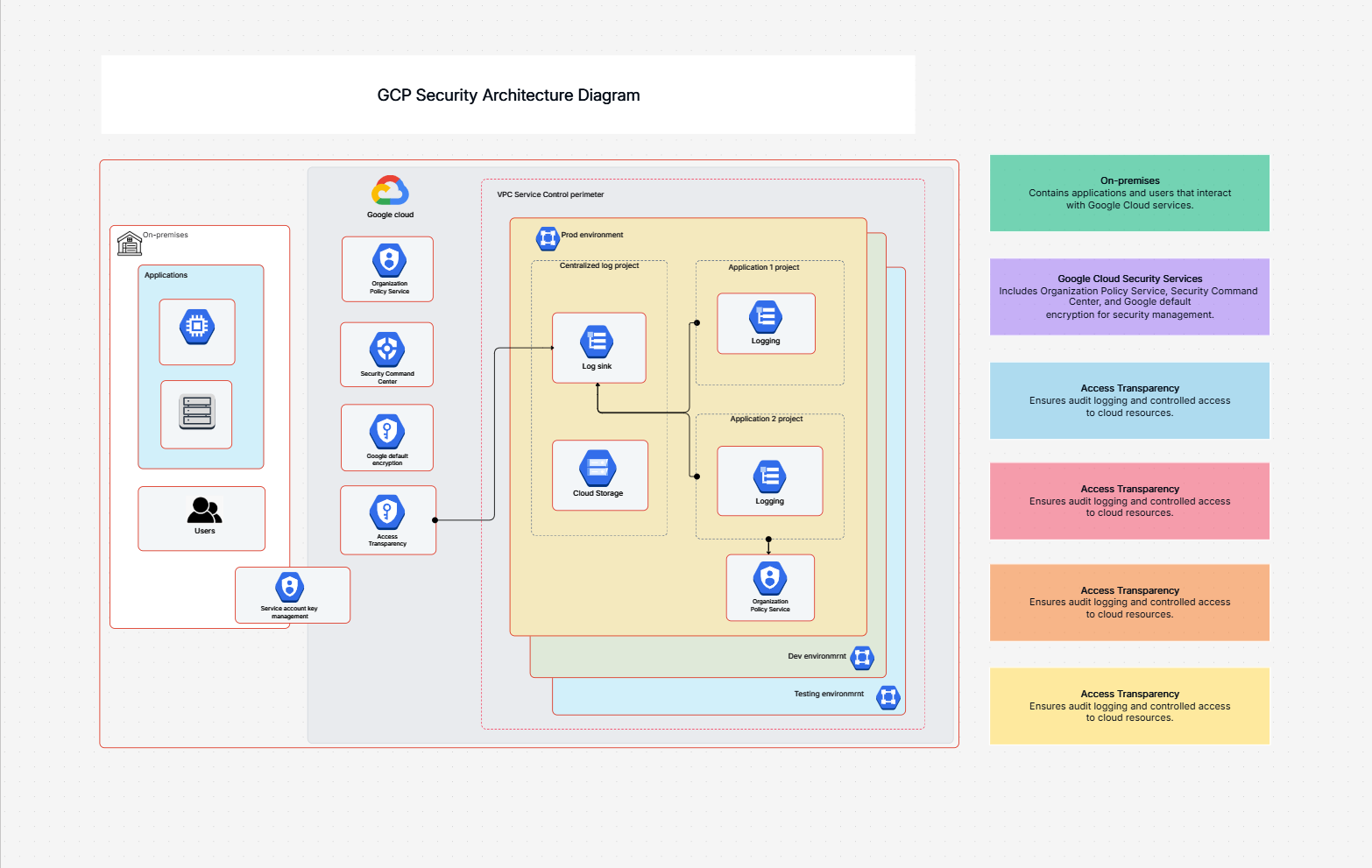Image resolution: width=1372 pixels, height=868 pixels.
Task: Select the on-premises building icon
Action: click(x=129, y=243)
